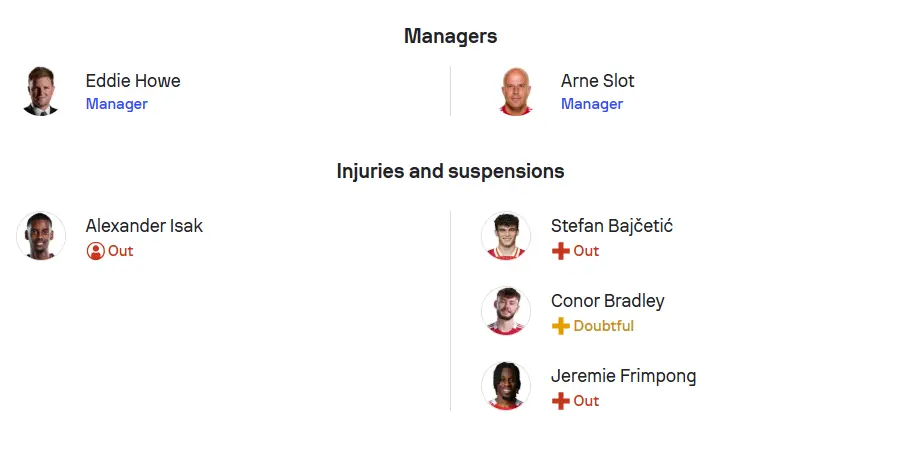Click the red injury cross under Stefan Bajčetić
Viewport: 899px width, 450px height.
click(x=560, y=251)
